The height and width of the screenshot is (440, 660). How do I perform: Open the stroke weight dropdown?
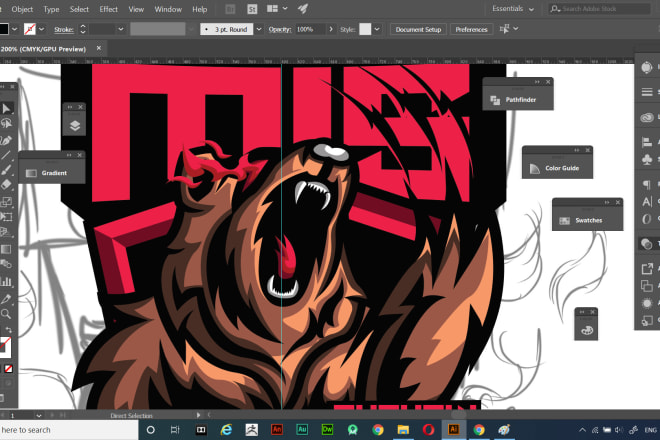(x=121, y=29)
